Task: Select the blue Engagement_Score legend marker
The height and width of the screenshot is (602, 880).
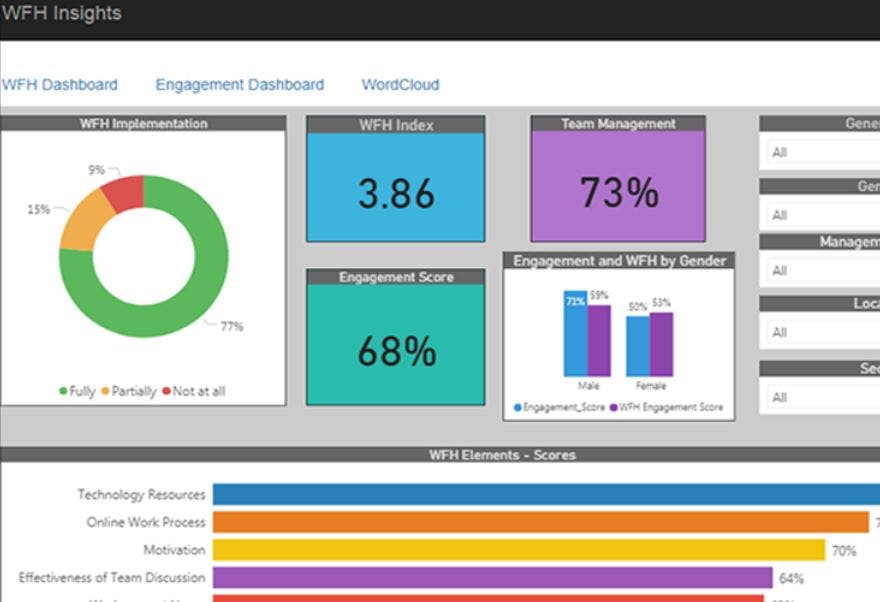Action: click(517, 407)
